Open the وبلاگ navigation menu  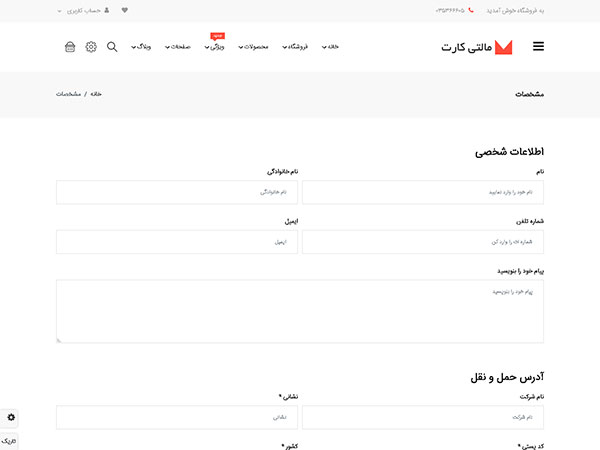[140, 47]
